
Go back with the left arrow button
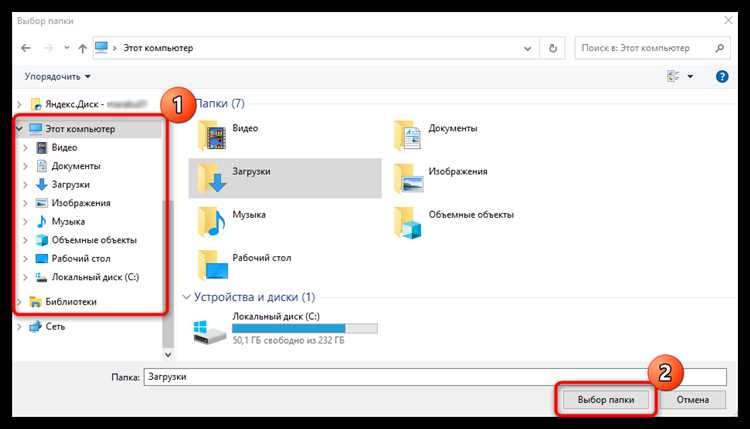26,48
